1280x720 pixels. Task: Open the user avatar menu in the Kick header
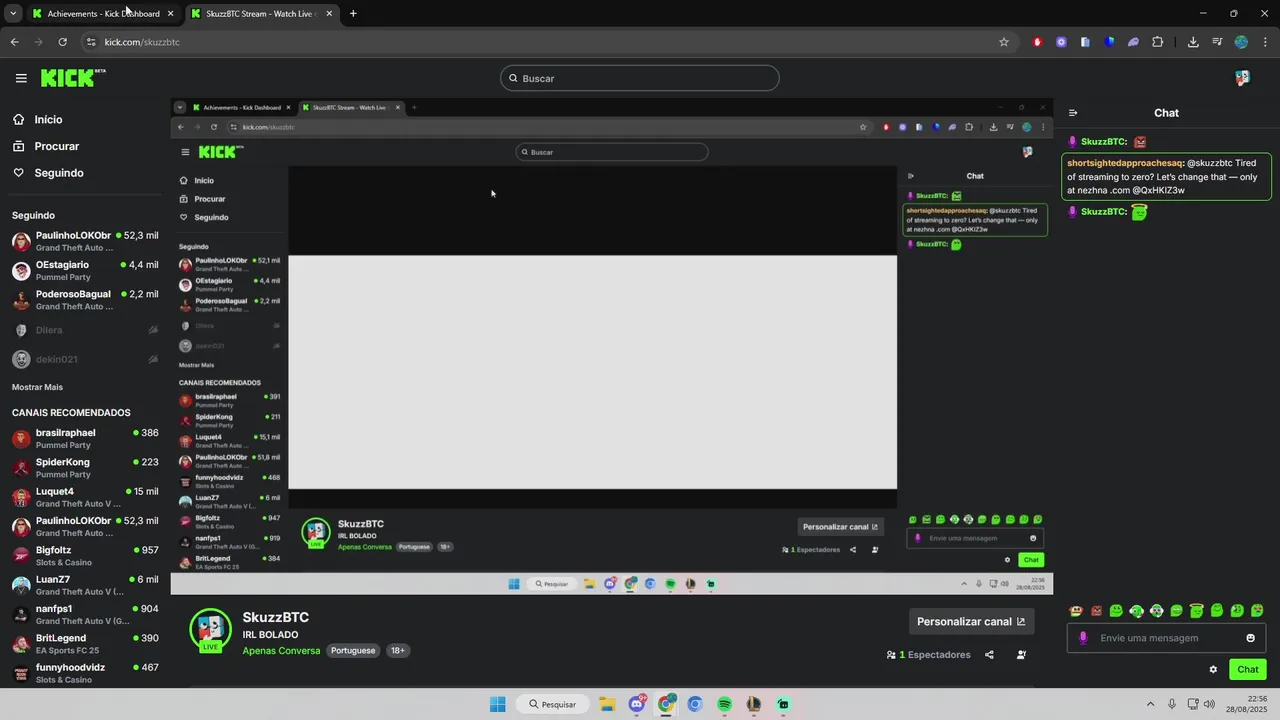(x=1242, y=78)
